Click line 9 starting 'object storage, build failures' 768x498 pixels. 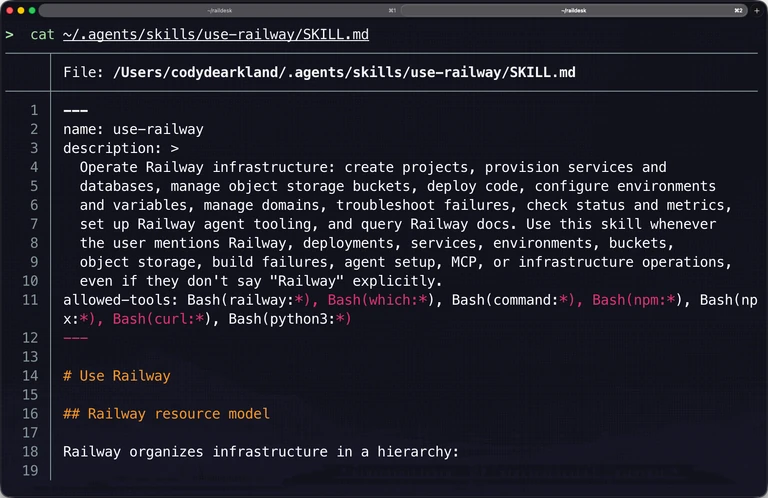pyautogui.click(x=406, y=262)
